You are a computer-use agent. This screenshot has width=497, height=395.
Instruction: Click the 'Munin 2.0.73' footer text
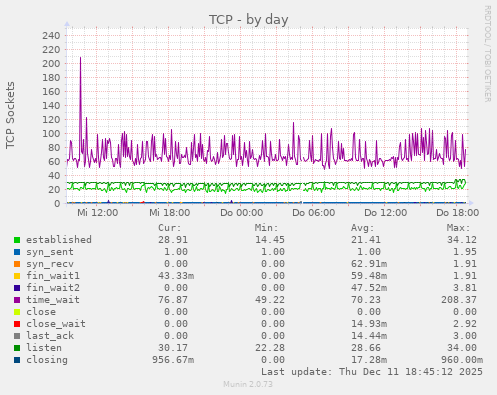[248, 384]
